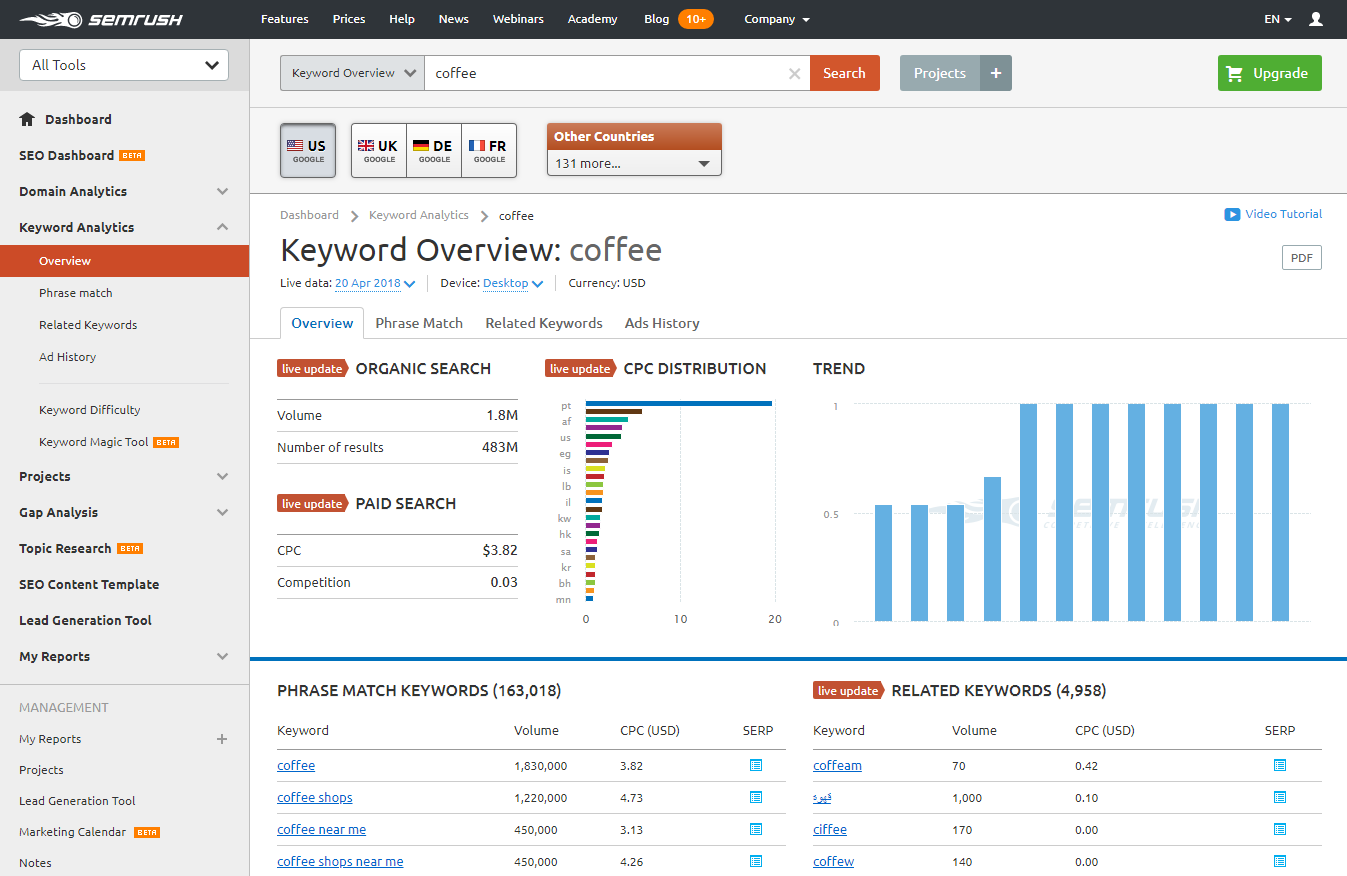The width and height of the screenshot is (1347, 876).
Task: Click the 10+ blog notification badge
Action: coord(696,19)
